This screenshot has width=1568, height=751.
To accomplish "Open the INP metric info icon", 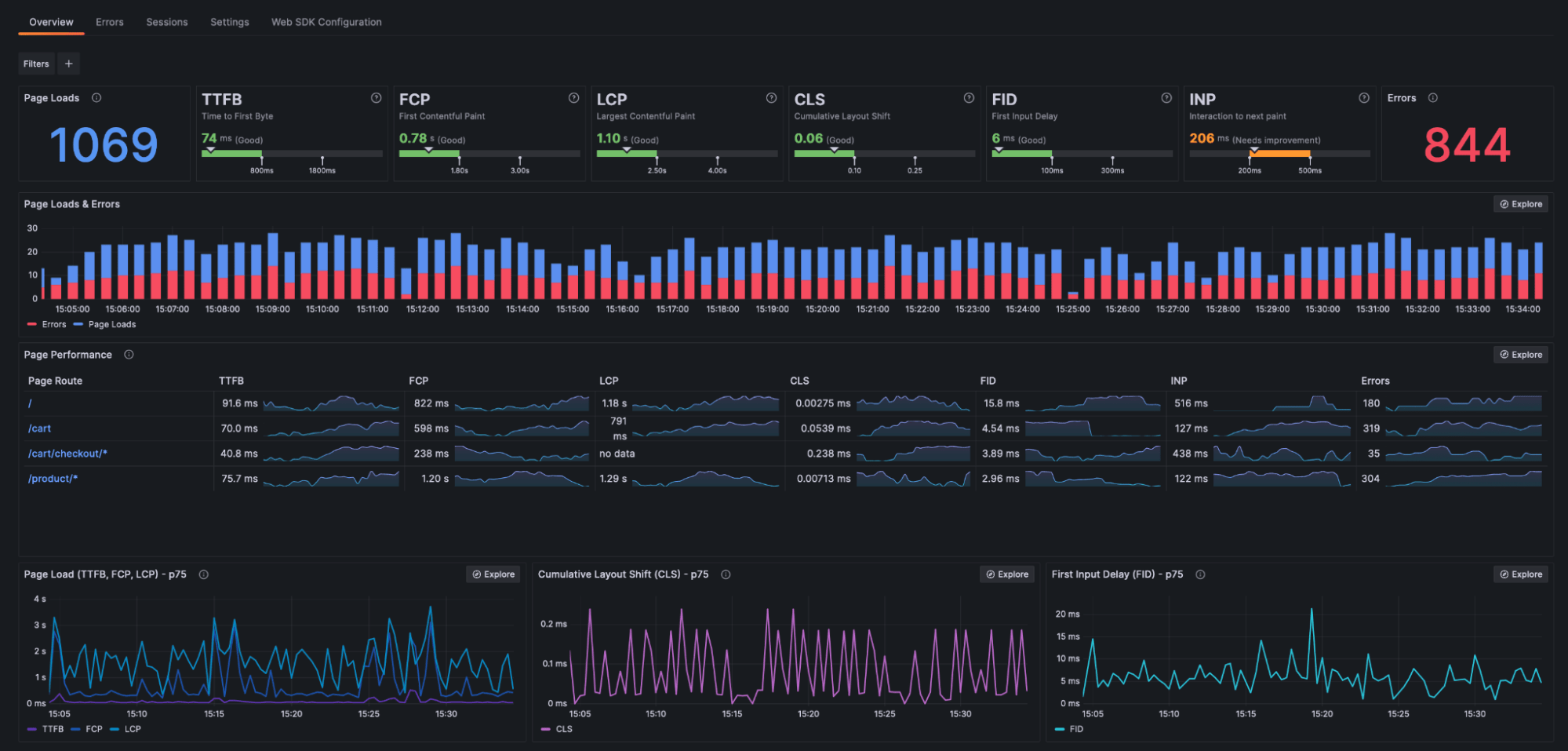I will [x=1363, y=98].
